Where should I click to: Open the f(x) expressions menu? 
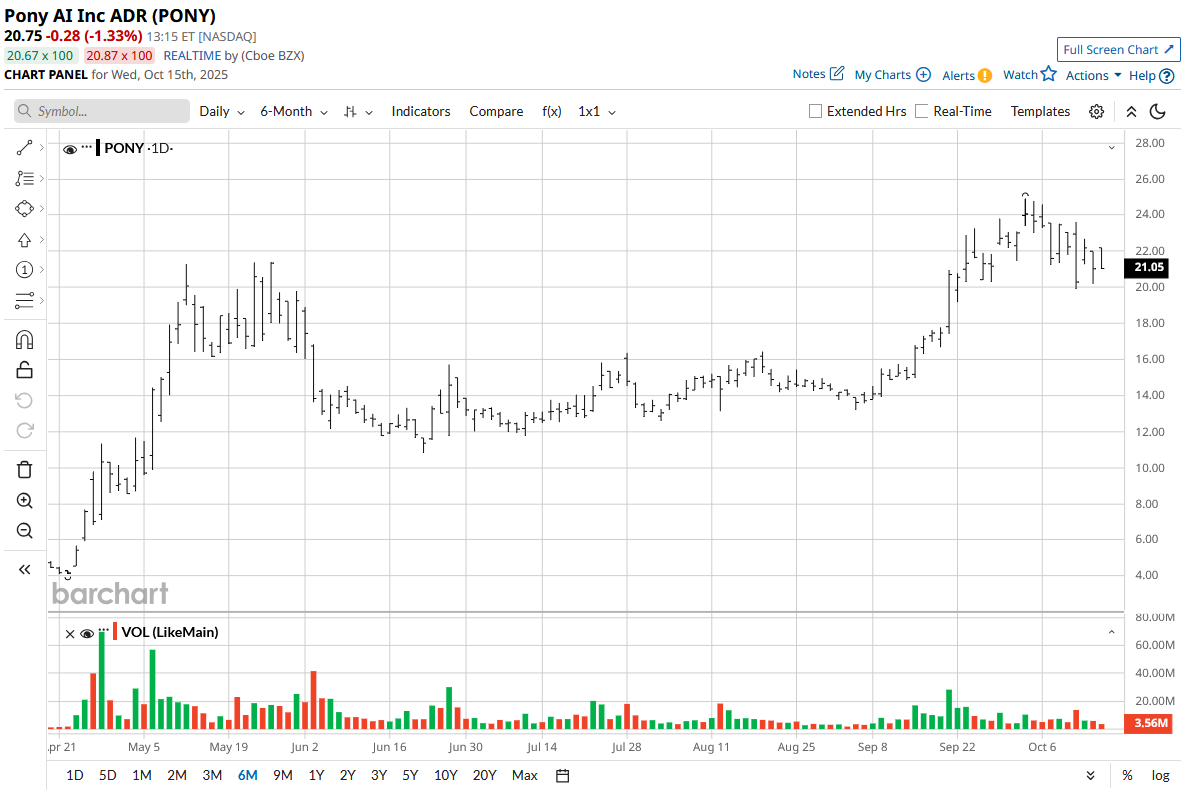click(x=552, y=111)
